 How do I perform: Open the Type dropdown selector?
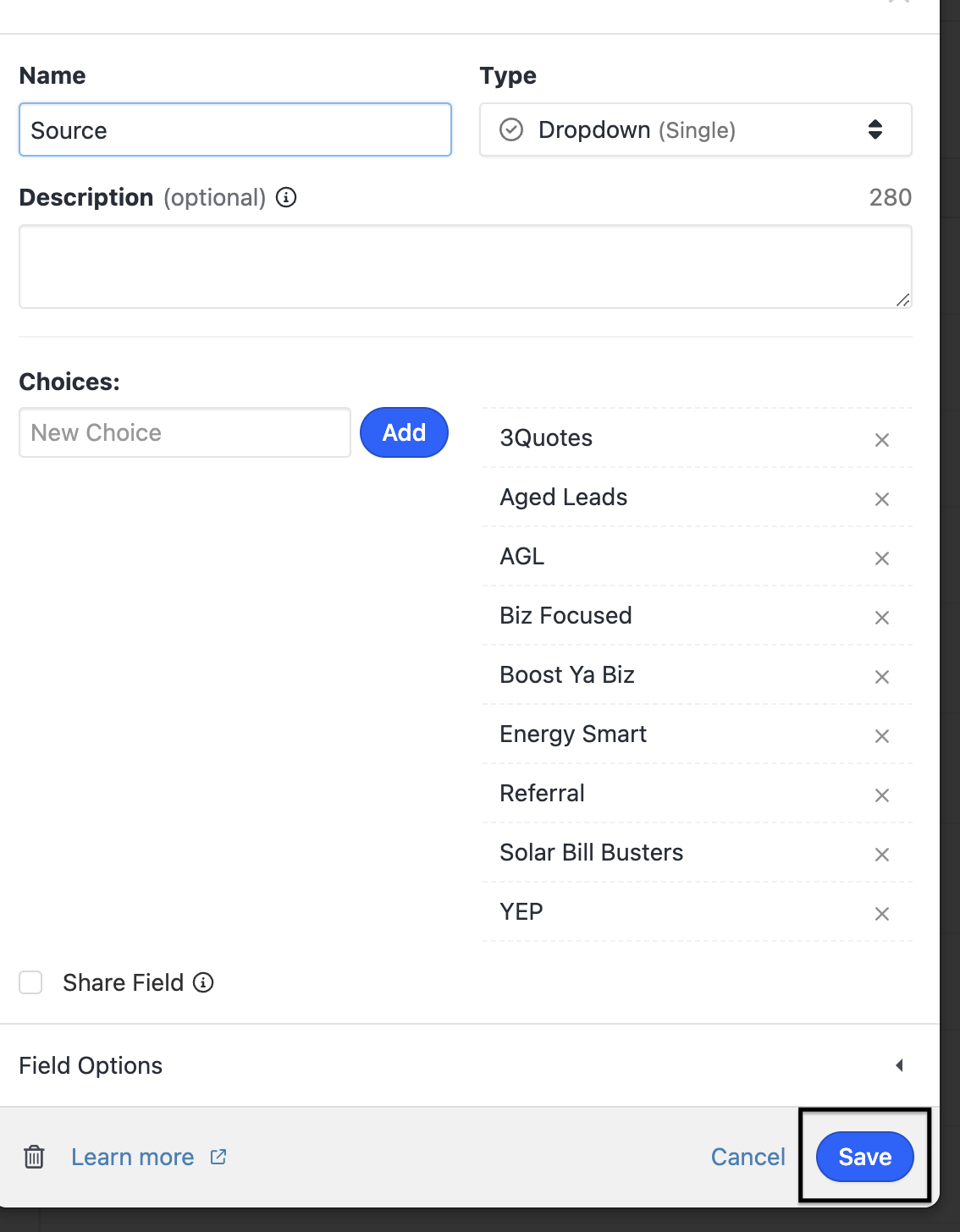(x=695, y=130)
